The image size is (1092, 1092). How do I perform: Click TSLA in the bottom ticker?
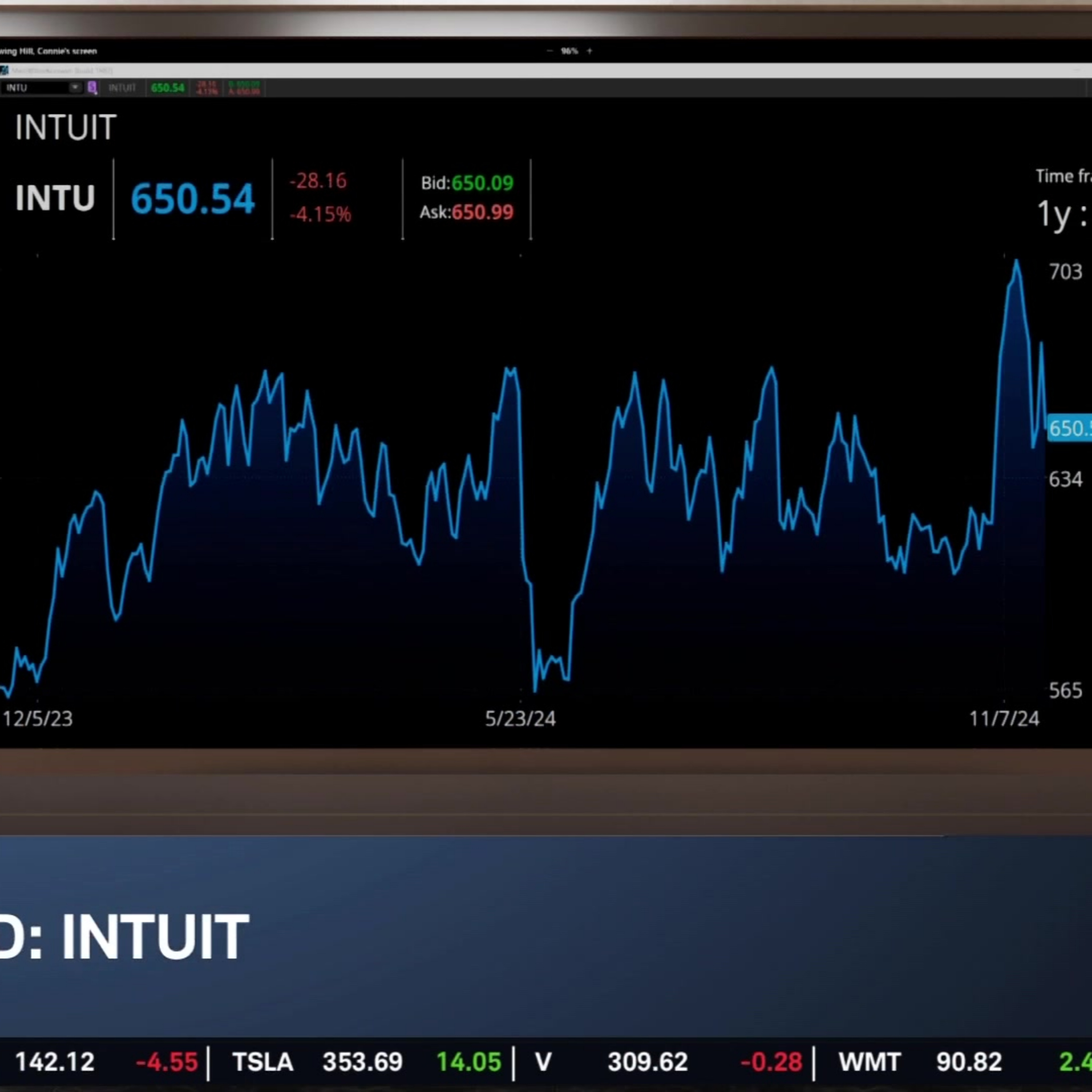point(263,1062)
